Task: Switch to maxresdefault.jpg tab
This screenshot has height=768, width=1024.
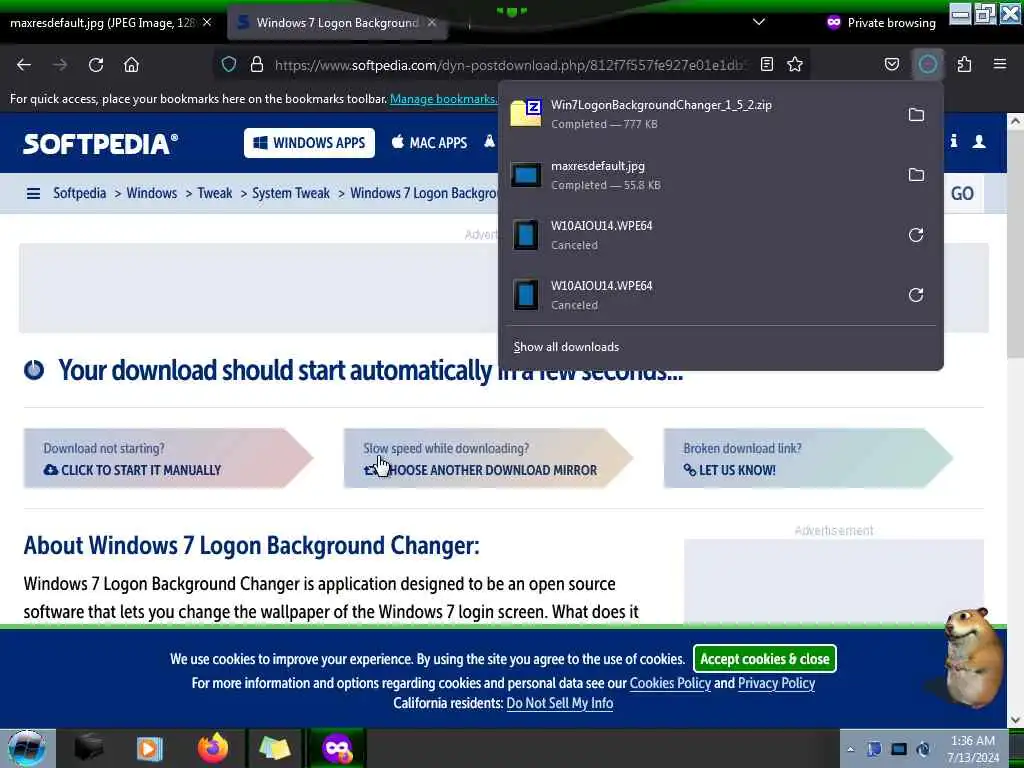Action: pyautogui.click(x=103, y=23)
